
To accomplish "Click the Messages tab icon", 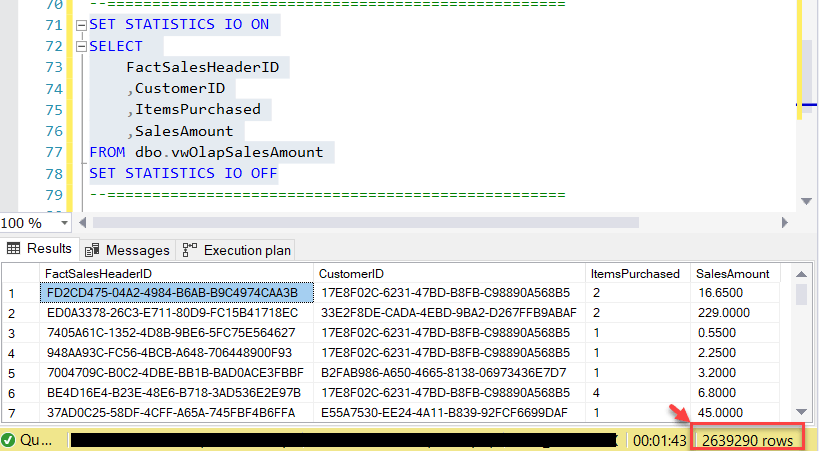I will pyautogui.click(x=92, y=250).
